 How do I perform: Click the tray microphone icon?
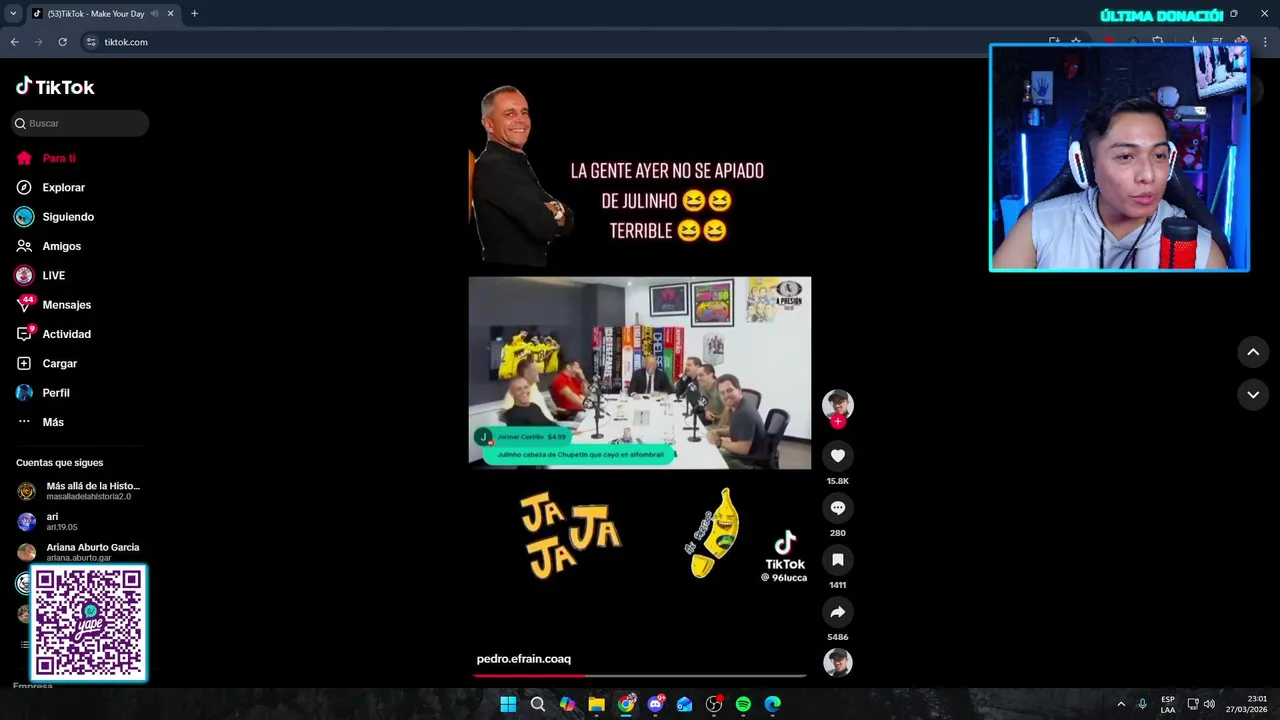tap(1142, 704)
